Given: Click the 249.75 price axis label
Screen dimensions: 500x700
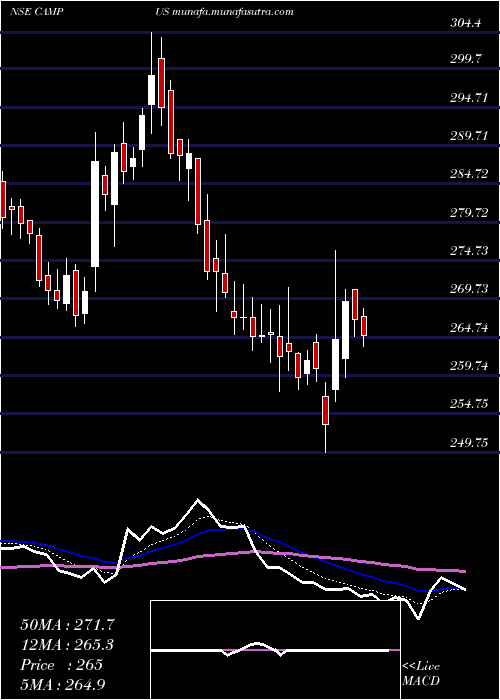Looking at the screenshot, I should (469, 444).
